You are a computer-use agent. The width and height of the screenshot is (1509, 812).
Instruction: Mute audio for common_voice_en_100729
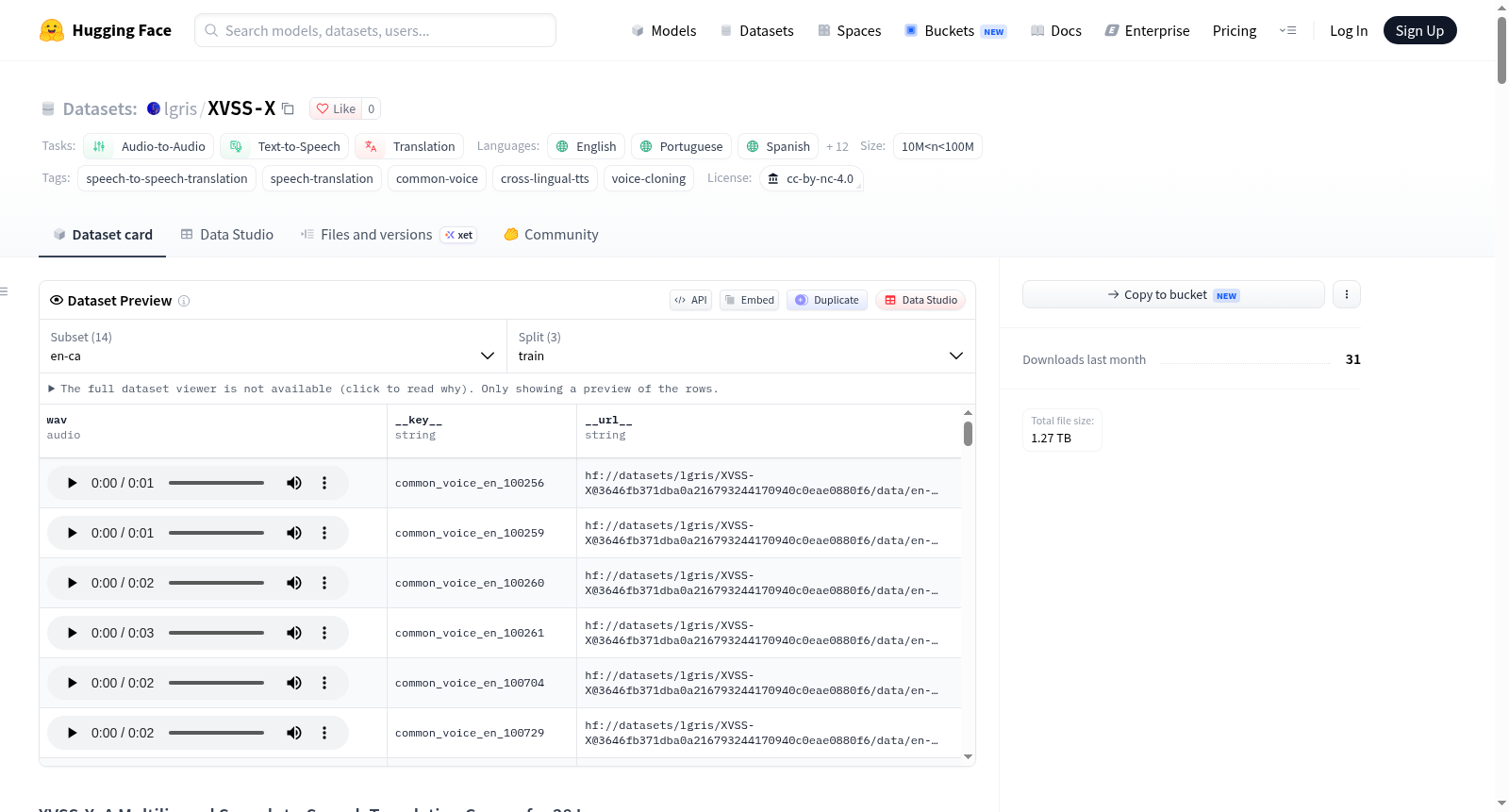294,733
